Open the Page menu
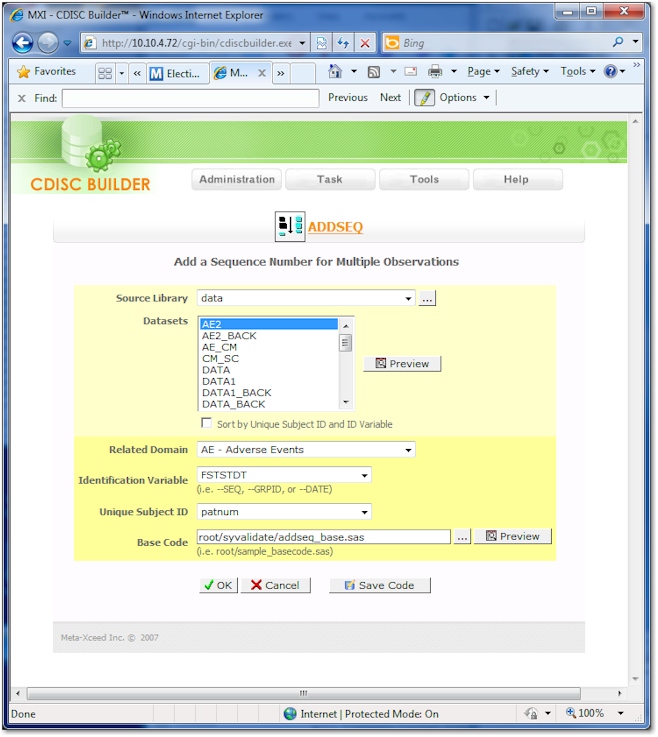 click(483, 71)
